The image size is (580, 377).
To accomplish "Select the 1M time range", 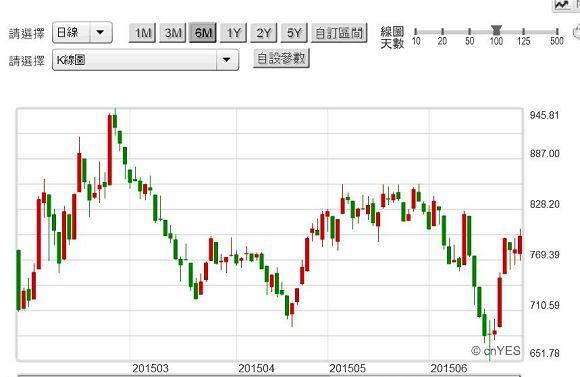I will click(x=142, y=33).
